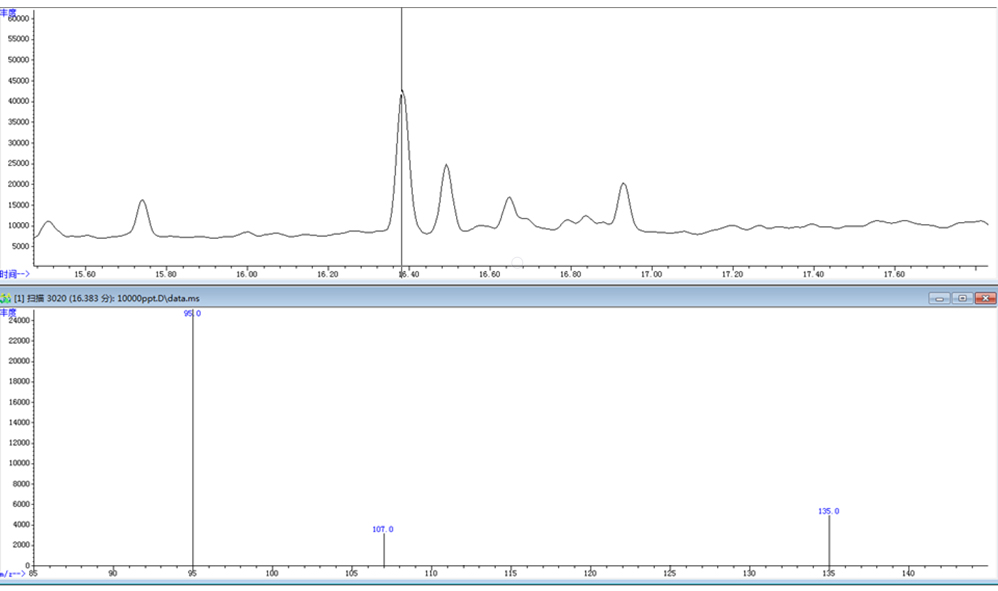Click the 135.0 mass peak label

point(828,511)
